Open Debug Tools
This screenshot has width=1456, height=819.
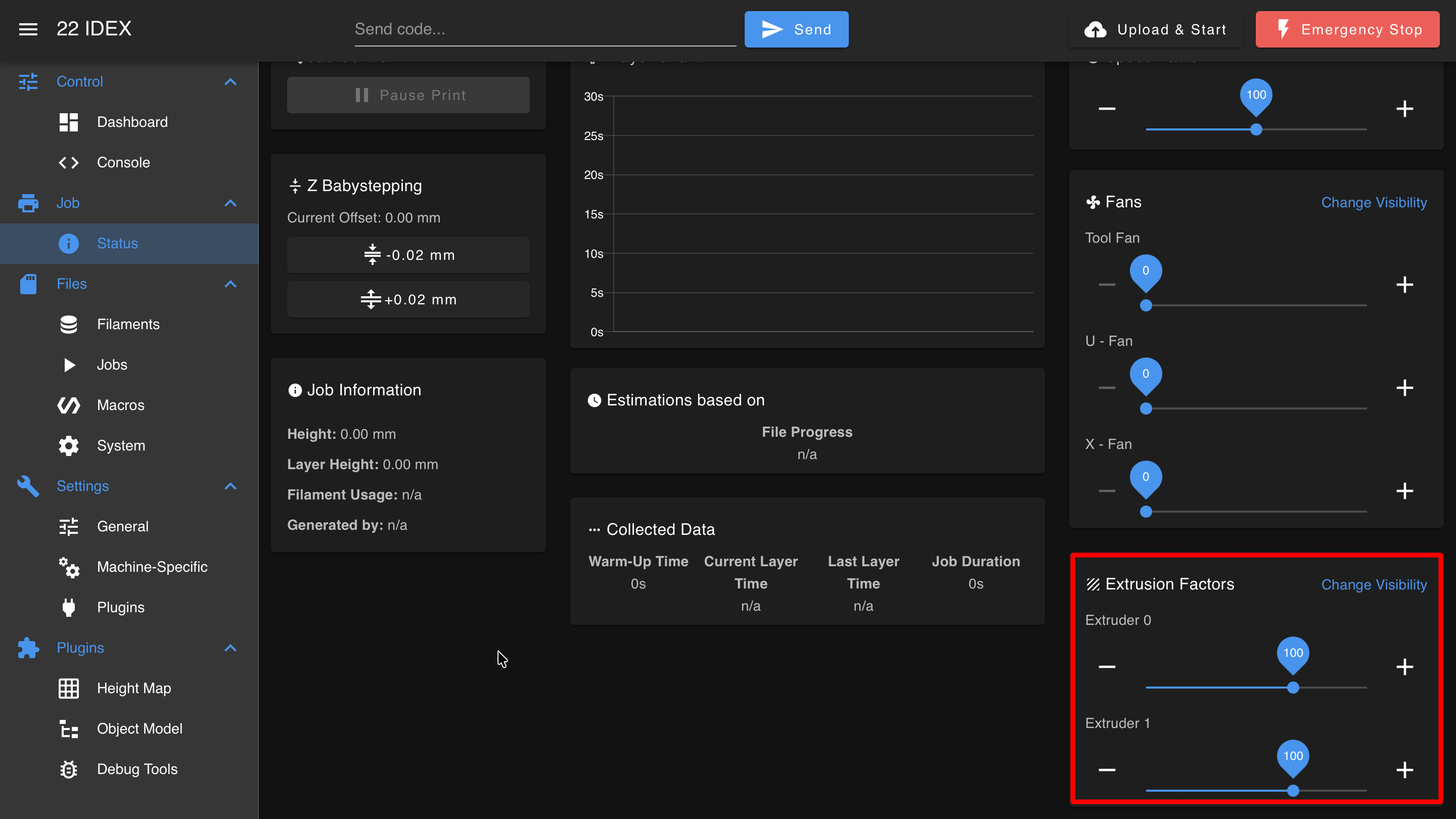[x=129, y=768]
